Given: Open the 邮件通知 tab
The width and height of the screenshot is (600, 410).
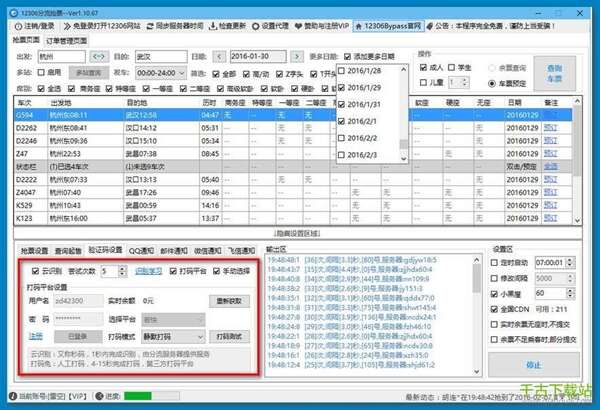Looking at the screenshot, I should 174,251.
